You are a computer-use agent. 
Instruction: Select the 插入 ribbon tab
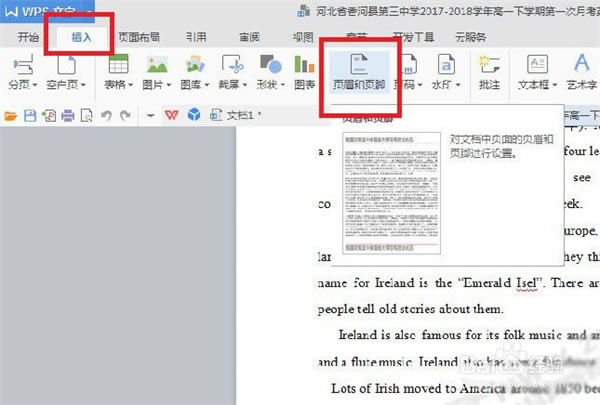coord(82,37)
